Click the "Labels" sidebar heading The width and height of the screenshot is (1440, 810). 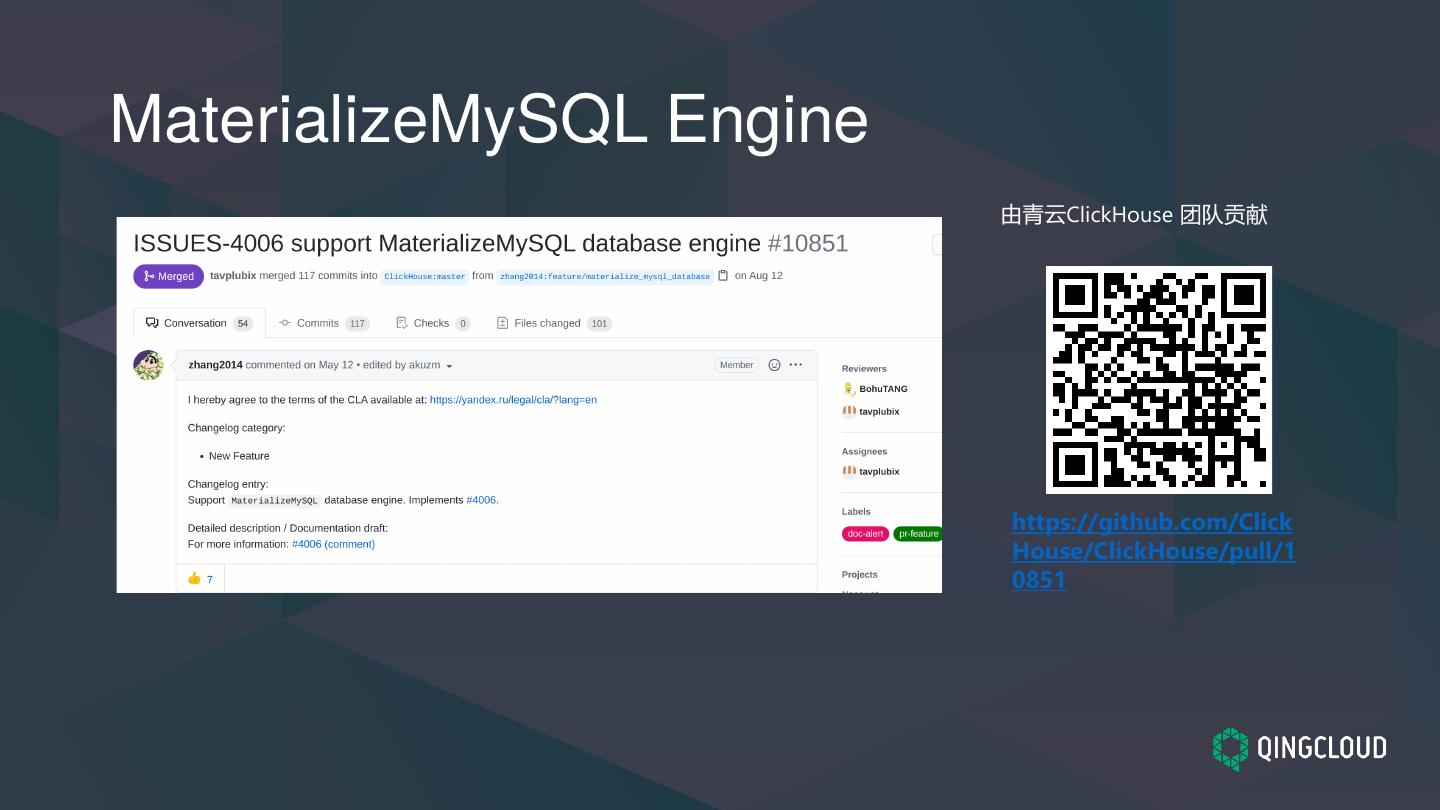tap(856, 512)
